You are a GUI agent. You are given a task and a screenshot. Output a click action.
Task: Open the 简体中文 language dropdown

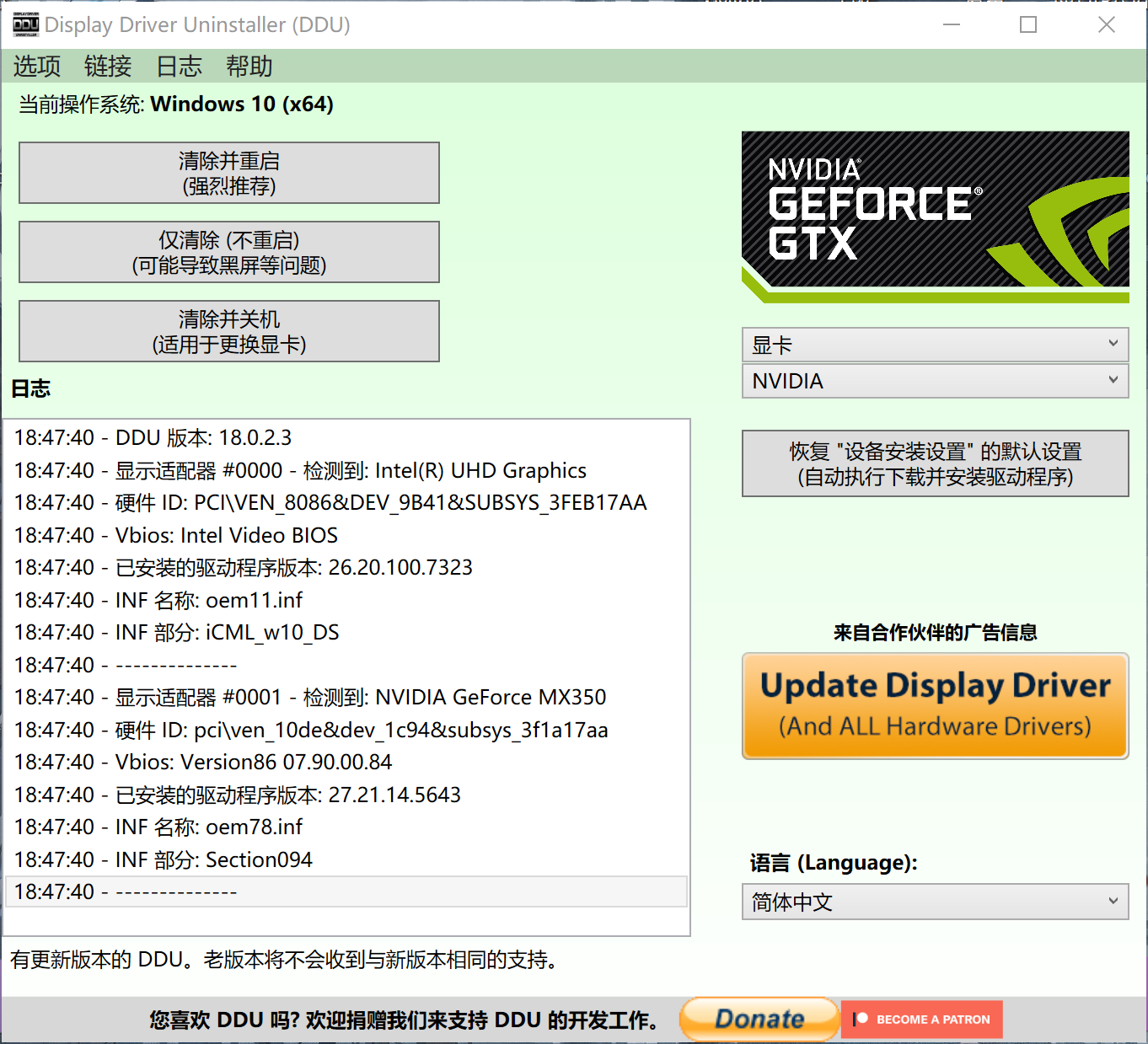(x=936, y=902)
